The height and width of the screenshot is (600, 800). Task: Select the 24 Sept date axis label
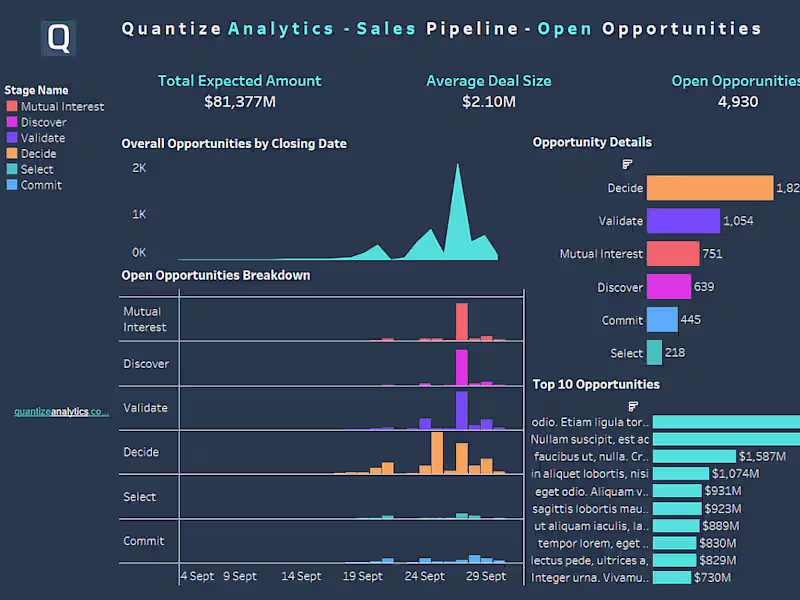tap(425, 576)
